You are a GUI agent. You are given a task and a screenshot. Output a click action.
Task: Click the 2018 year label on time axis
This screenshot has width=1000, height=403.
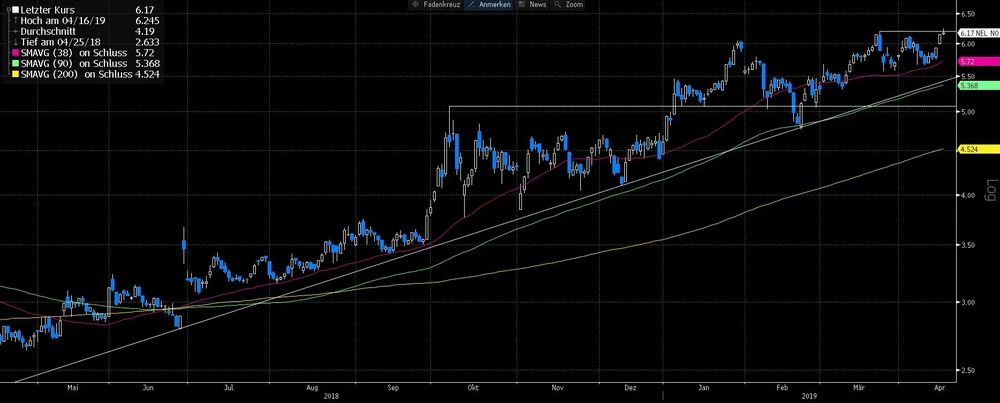click(x=331, y=396)
